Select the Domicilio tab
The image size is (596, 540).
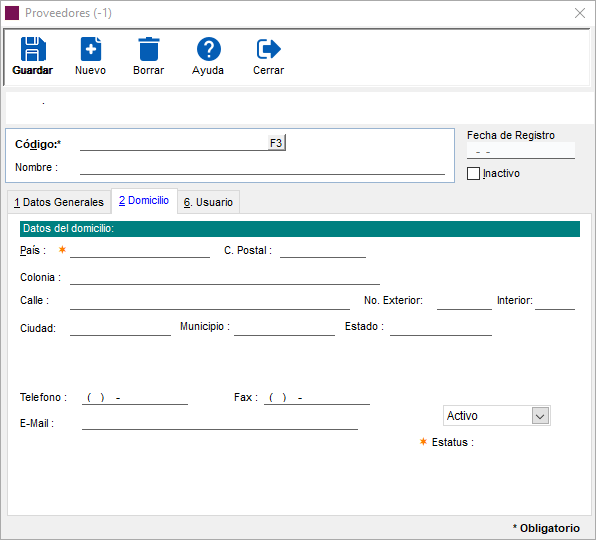[x=144, y=200]
